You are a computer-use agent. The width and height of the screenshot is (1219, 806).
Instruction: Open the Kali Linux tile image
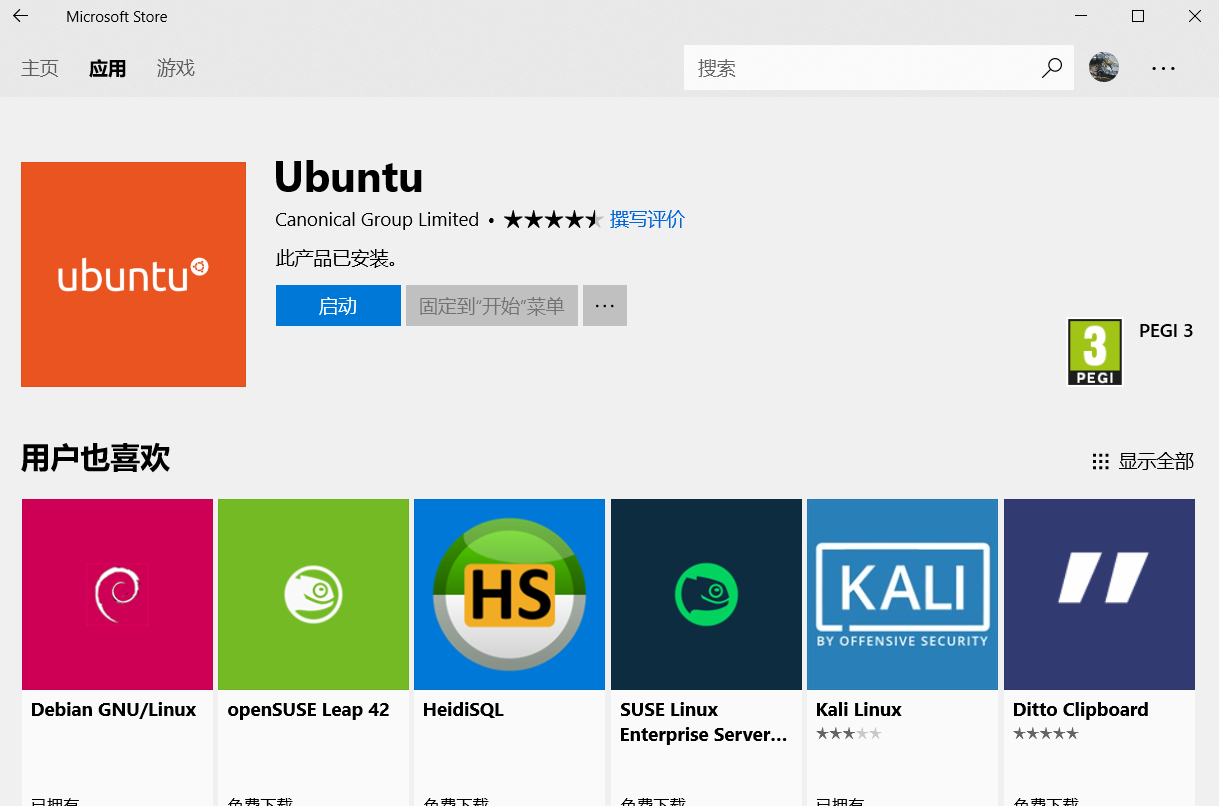(902, 594)
